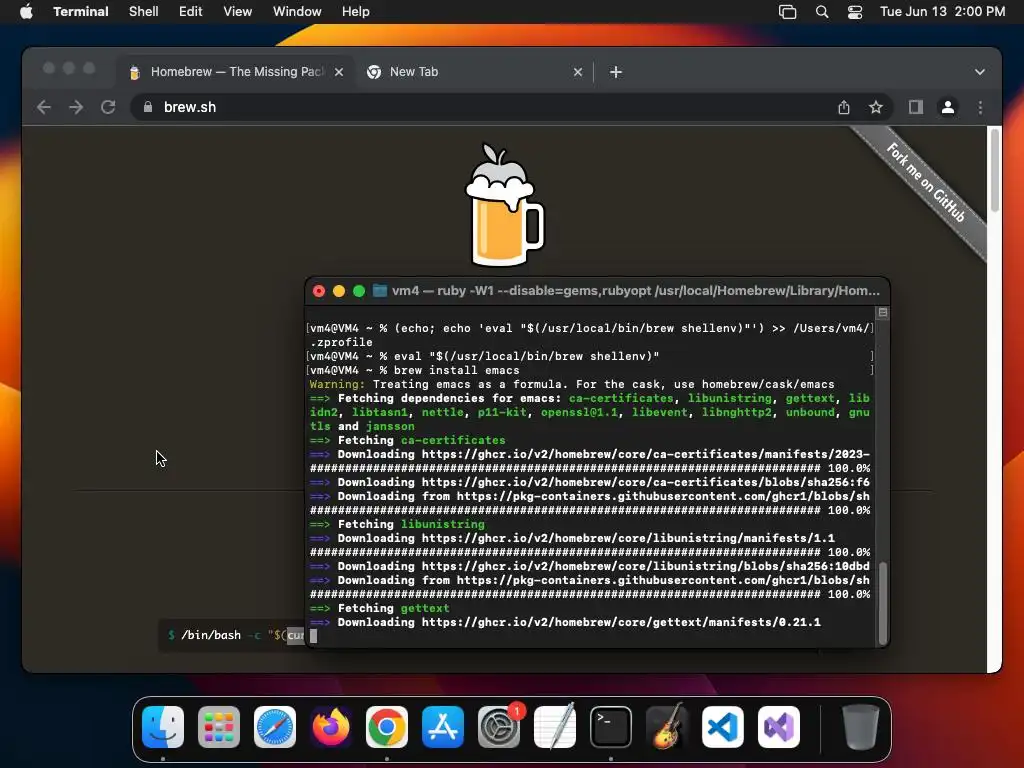Click the /bin/bash install command box
Screen dimensions: 1024x768
click(x=232, y=635)
